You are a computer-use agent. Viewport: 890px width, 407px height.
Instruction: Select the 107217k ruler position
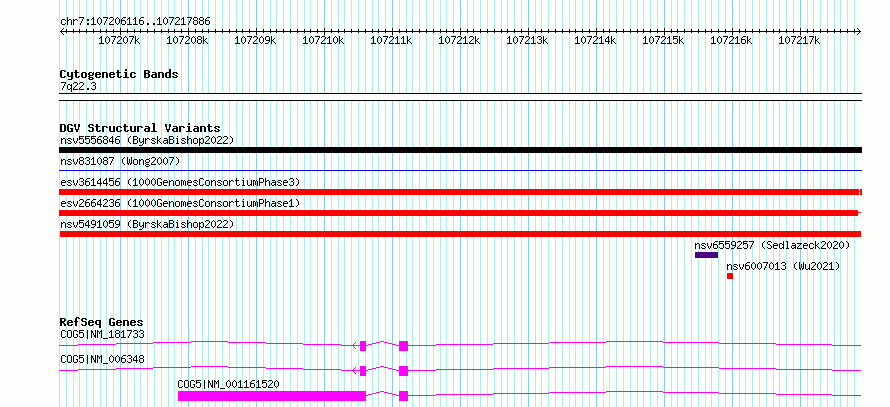(799, 40)
